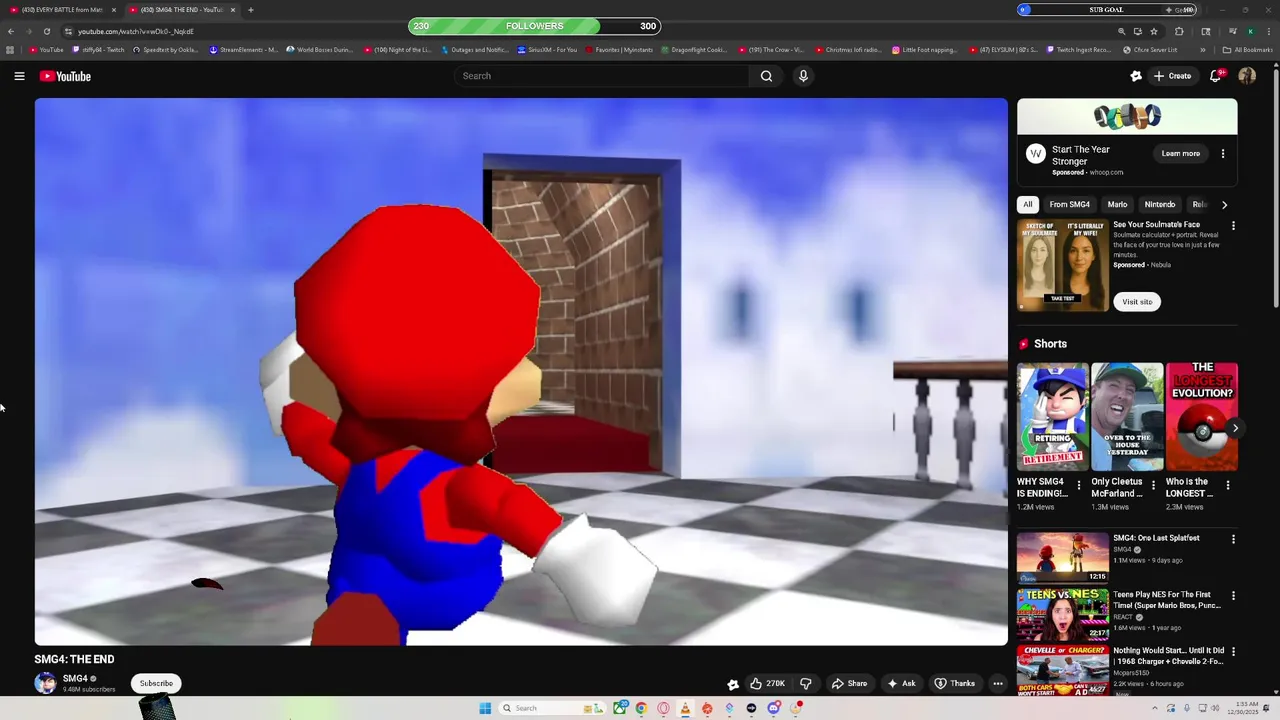
Task: Click the Windows taskbar search box
Action: tap(553, 708)
